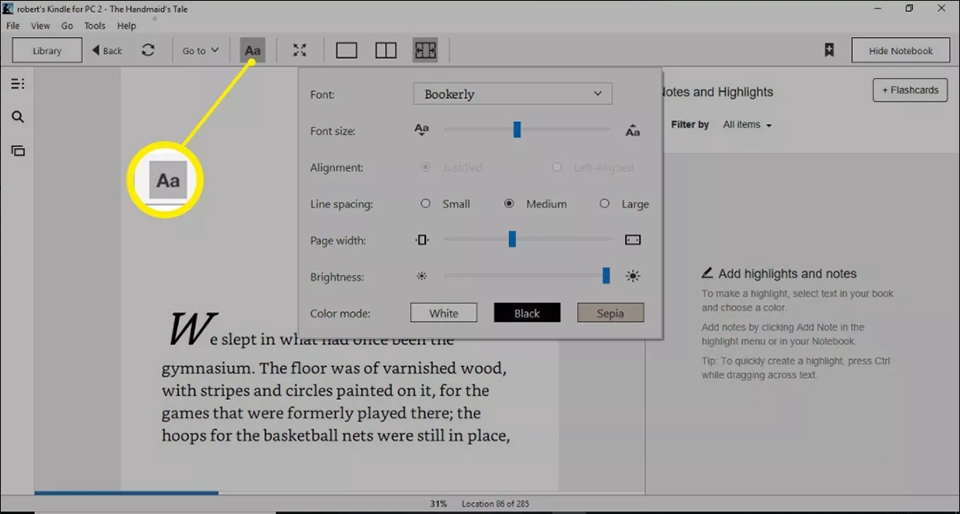The height and width of the screenshot is (514, 960).
Task: Open flashcards icon in left sidebar
Action: [x=18, y=151]
